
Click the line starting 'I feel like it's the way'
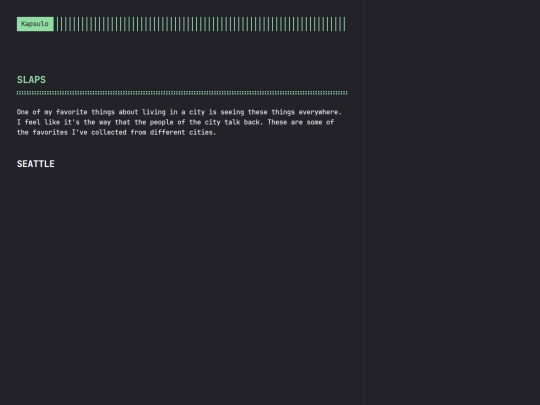(175, 122)
